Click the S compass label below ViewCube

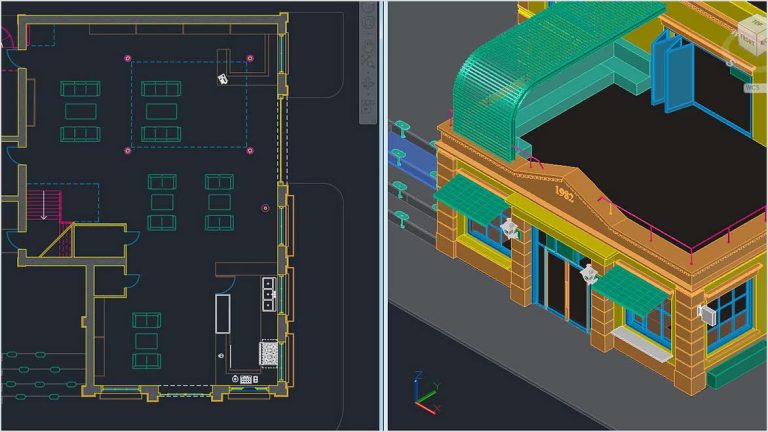730,63
